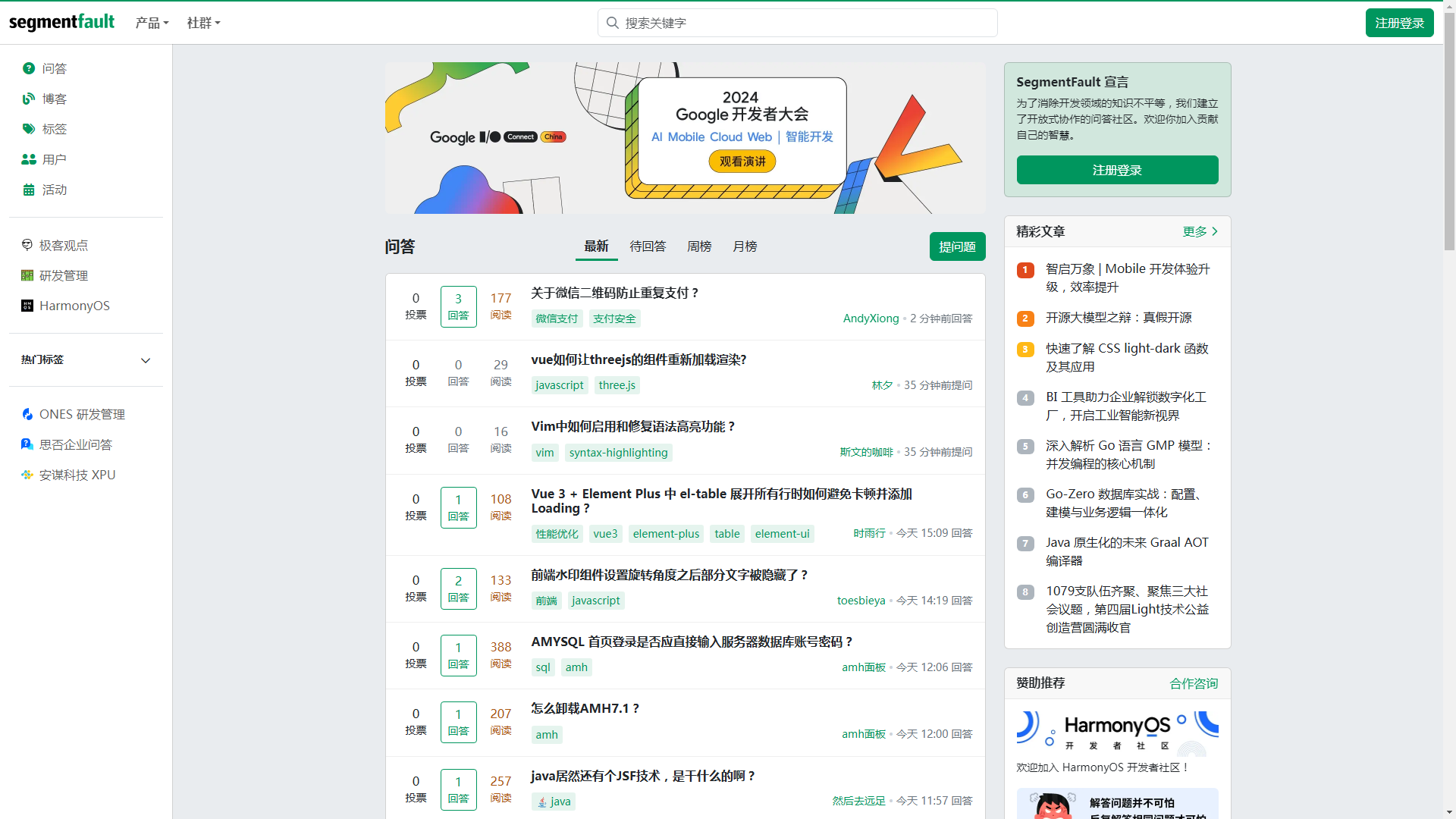Click the 提问题 button
This screenshot has width=1456, height=819.
click(x=957, y=246)
